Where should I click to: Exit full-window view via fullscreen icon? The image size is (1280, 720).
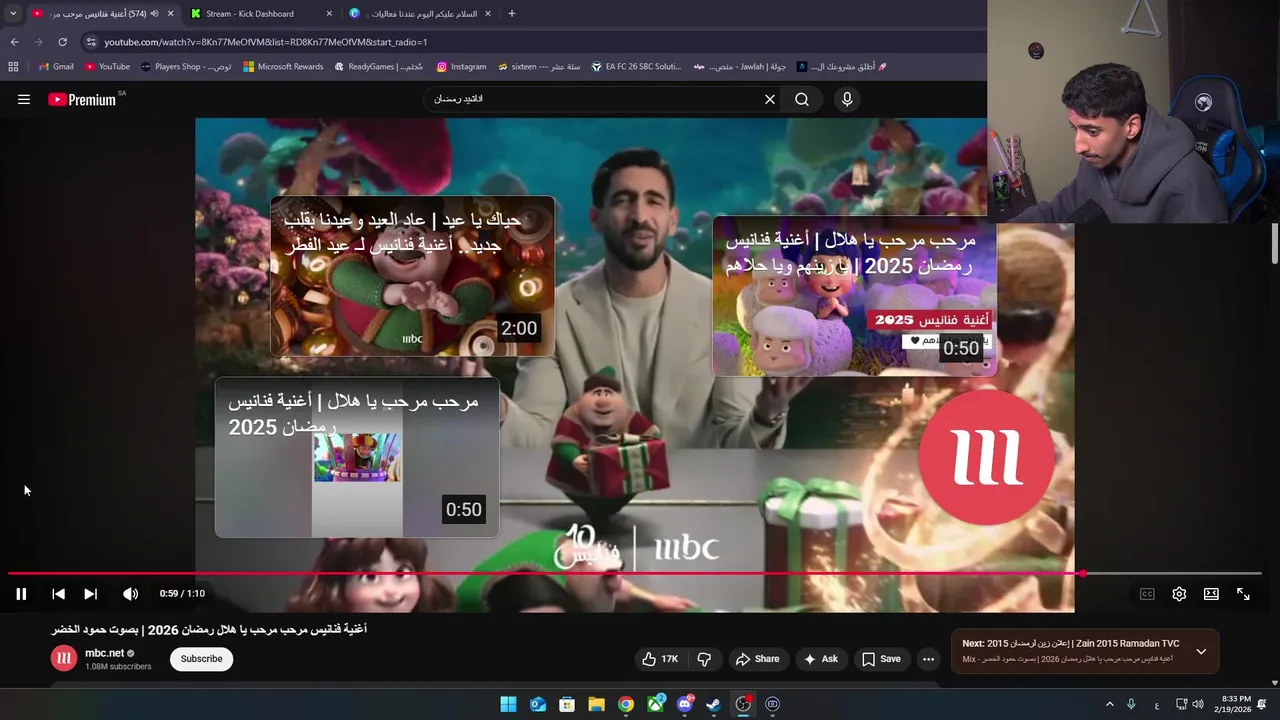(1243, 594)
